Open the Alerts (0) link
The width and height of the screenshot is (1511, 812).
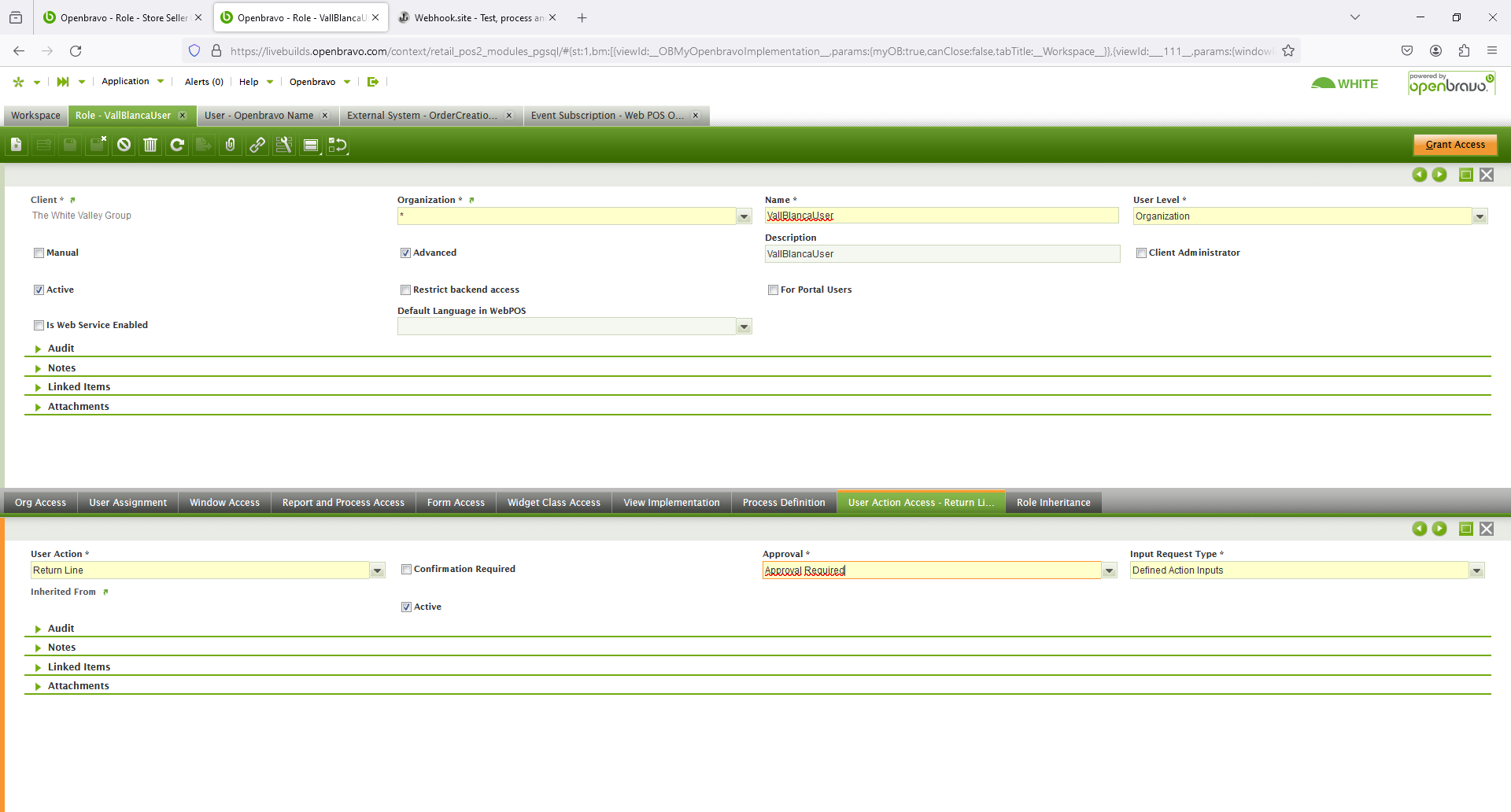pos(204,82)
